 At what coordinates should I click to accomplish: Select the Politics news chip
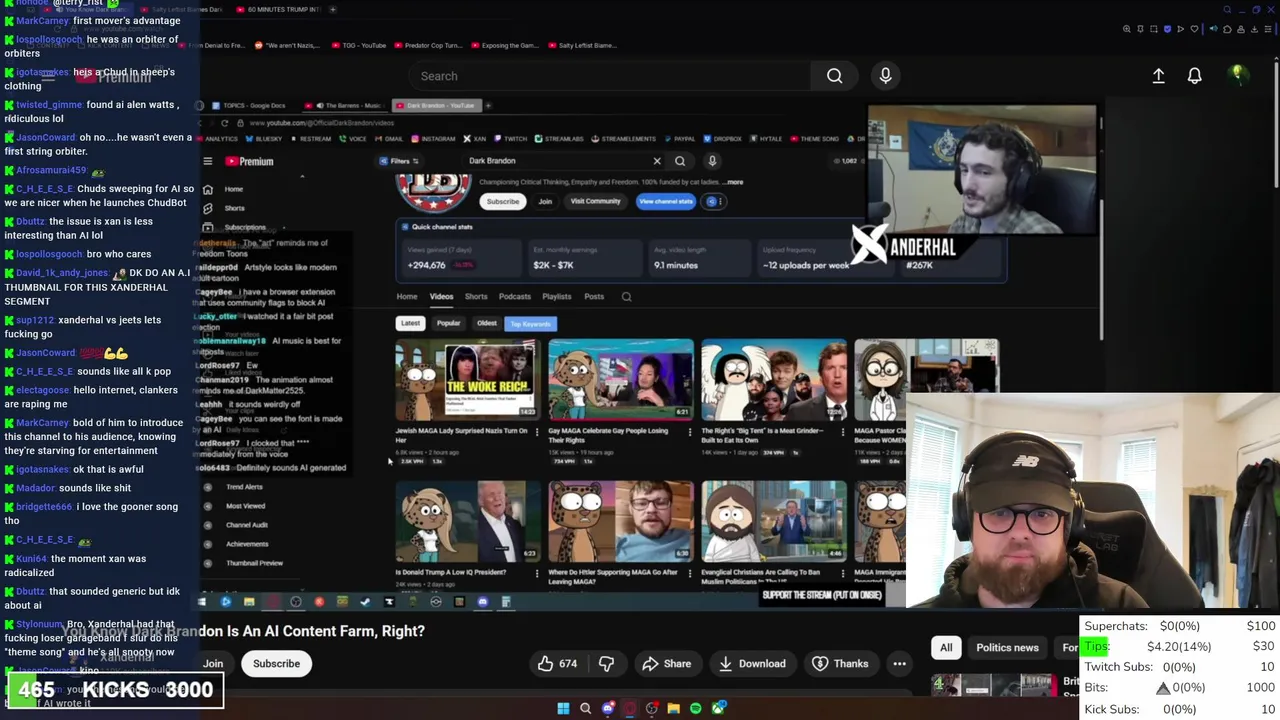point(1007,647)
